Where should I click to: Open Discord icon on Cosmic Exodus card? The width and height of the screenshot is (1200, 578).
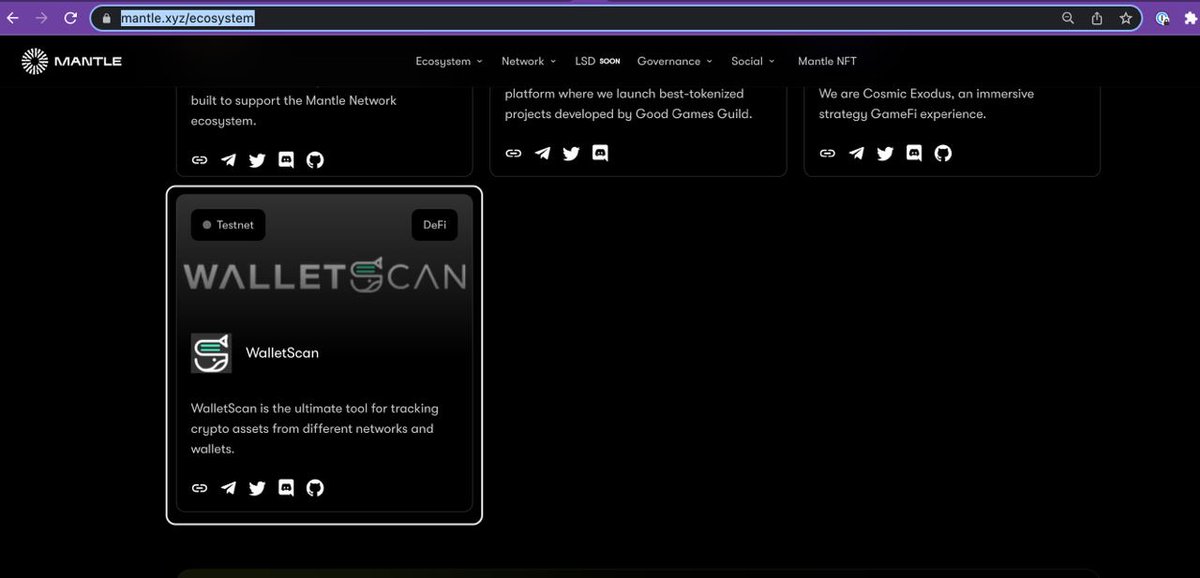click(914, 153)
